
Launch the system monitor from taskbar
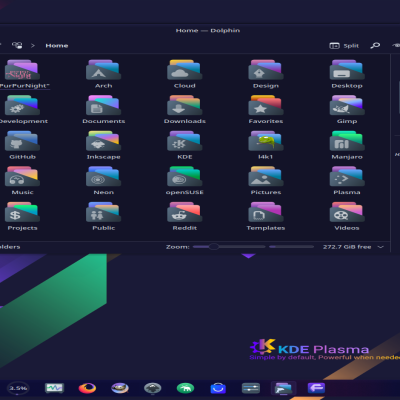(x=54, y=388)
